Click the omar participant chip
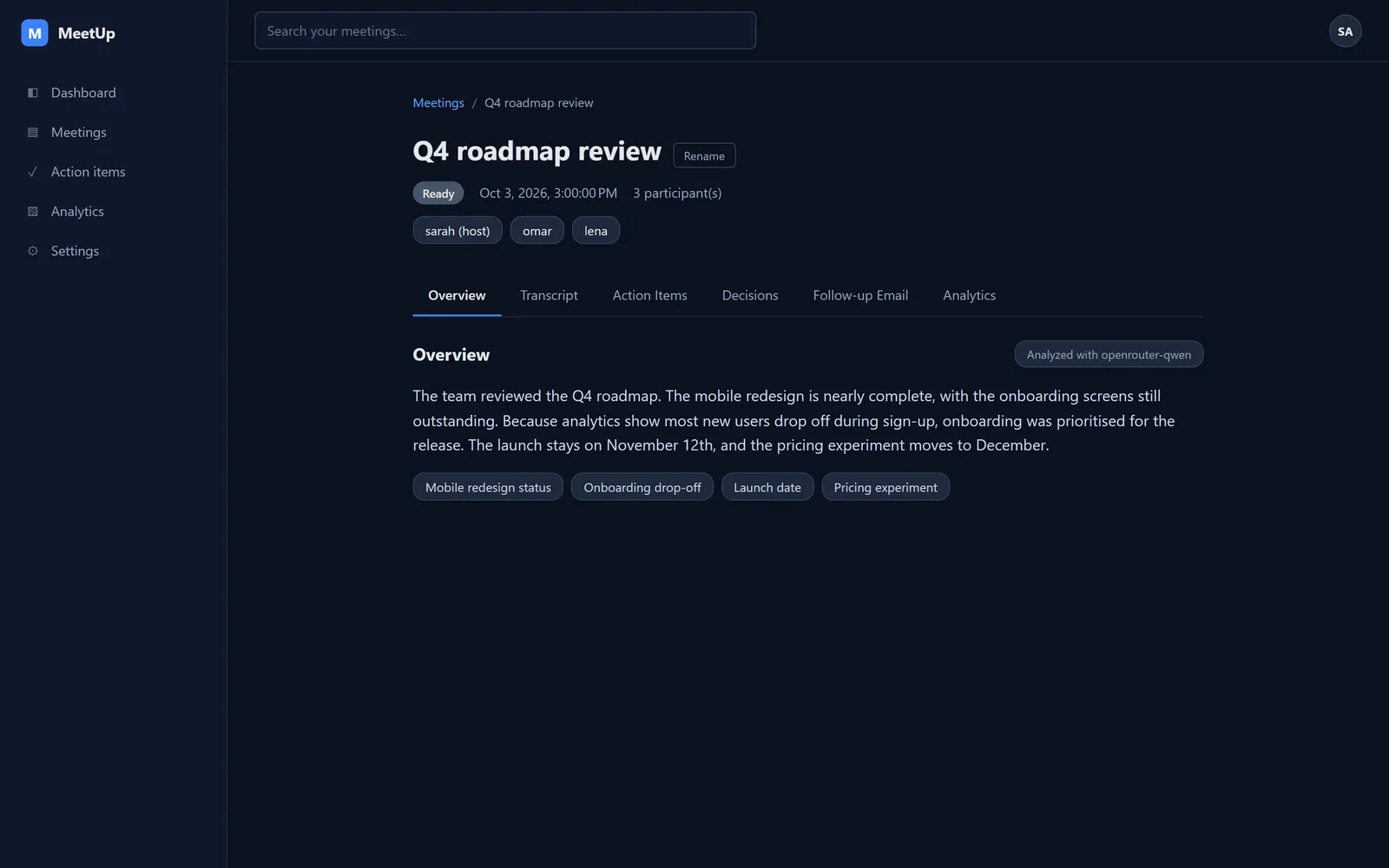 pyautogui.click(x=537, y=230)
